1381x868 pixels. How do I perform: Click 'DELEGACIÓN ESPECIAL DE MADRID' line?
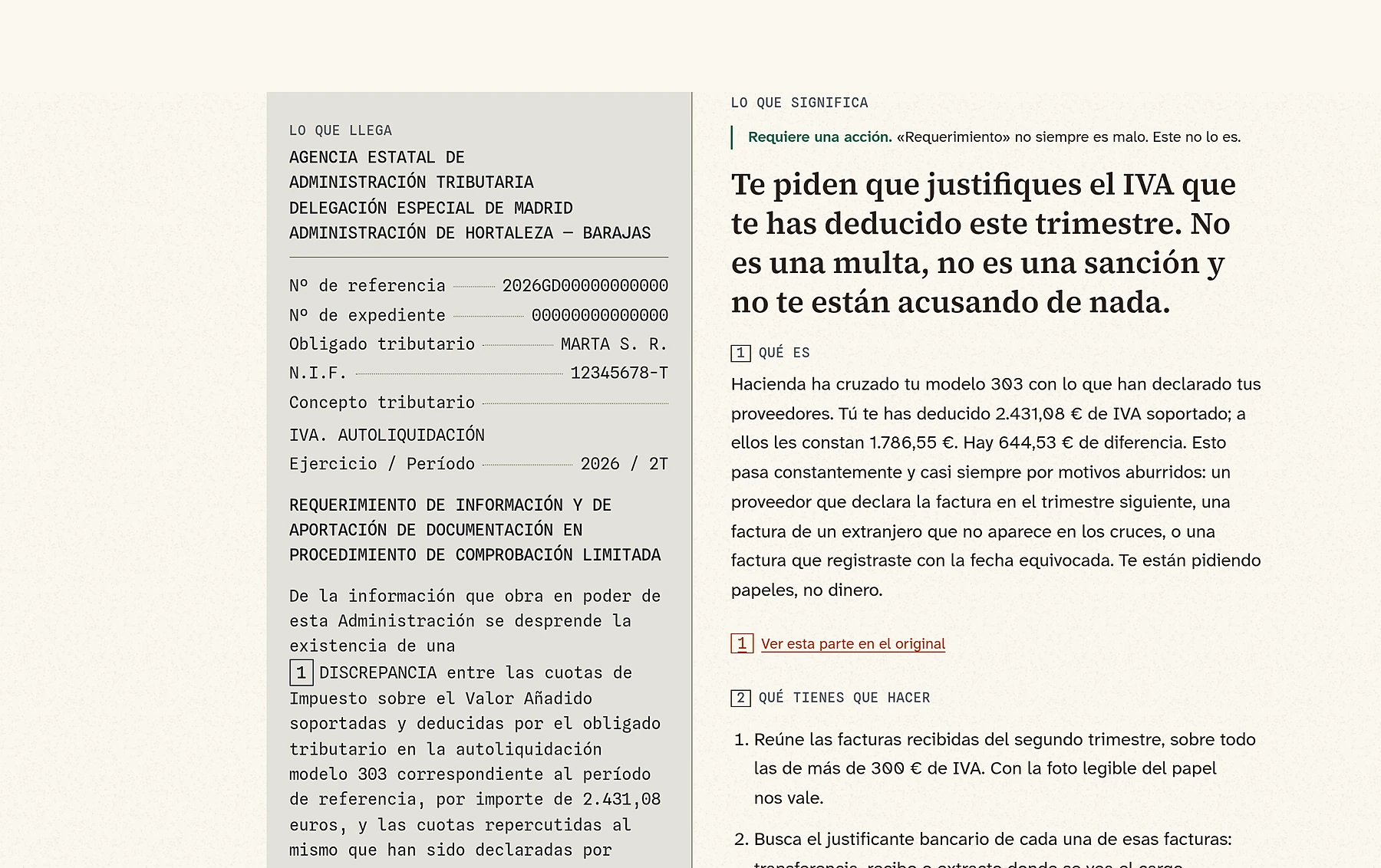pos(431,209)
